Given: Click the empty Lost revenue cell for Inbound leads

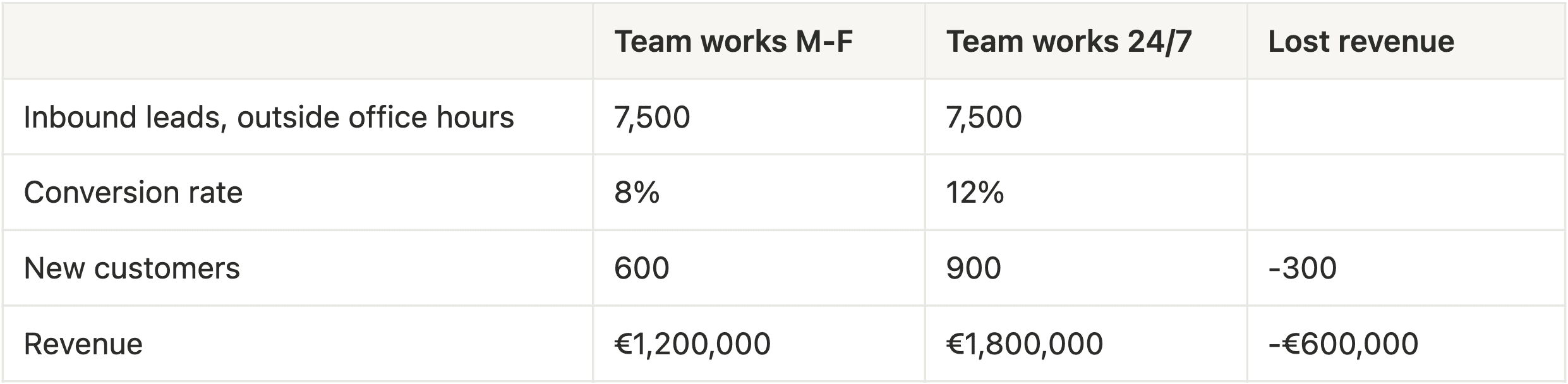Looking at the screenshot, I should click(x=1406, y=117).
